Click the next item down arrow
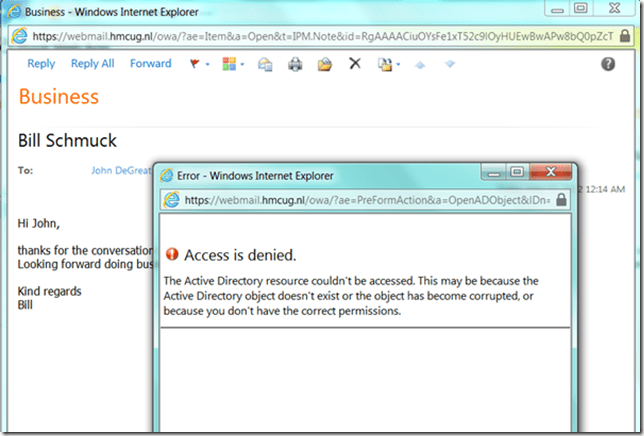 450,64
